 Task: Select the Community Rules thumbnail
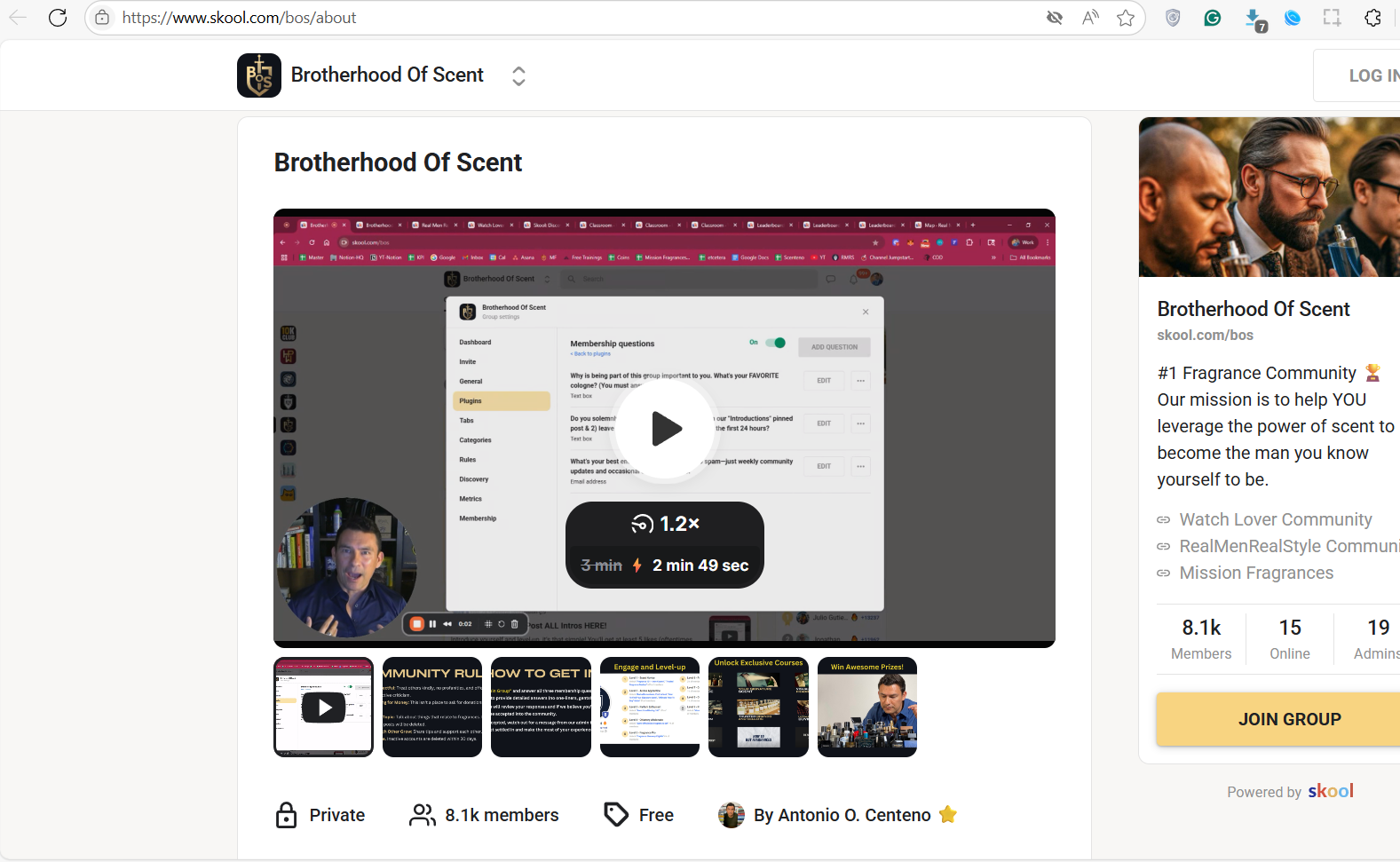(432, 708)
